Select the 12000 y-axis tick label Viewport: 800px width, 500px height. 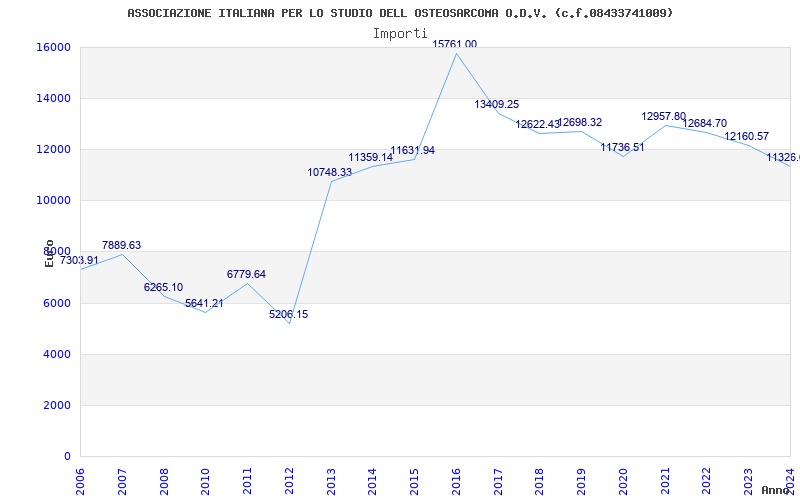click(x=53, y=149)
